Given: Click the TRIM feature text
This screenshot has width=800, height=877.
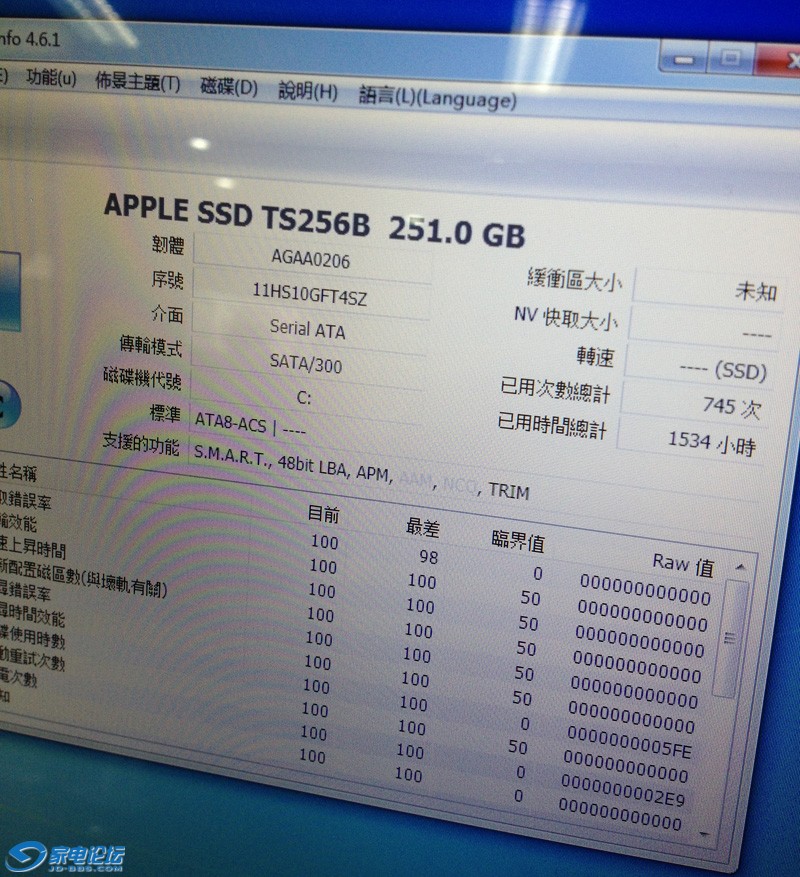Looking at the screenshot, I should tap(509, 492).
